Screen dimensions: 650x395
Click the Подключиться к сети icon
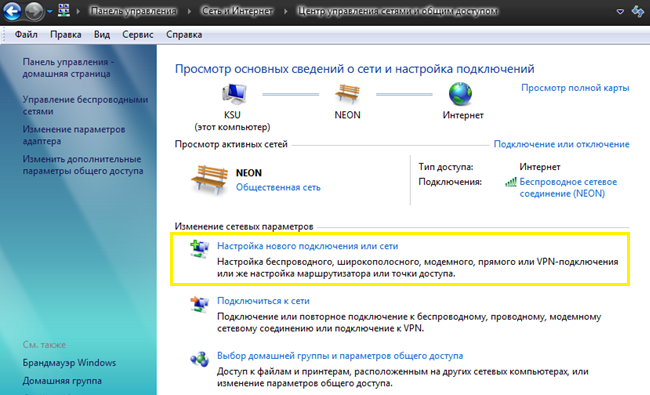tap(199, 304)
